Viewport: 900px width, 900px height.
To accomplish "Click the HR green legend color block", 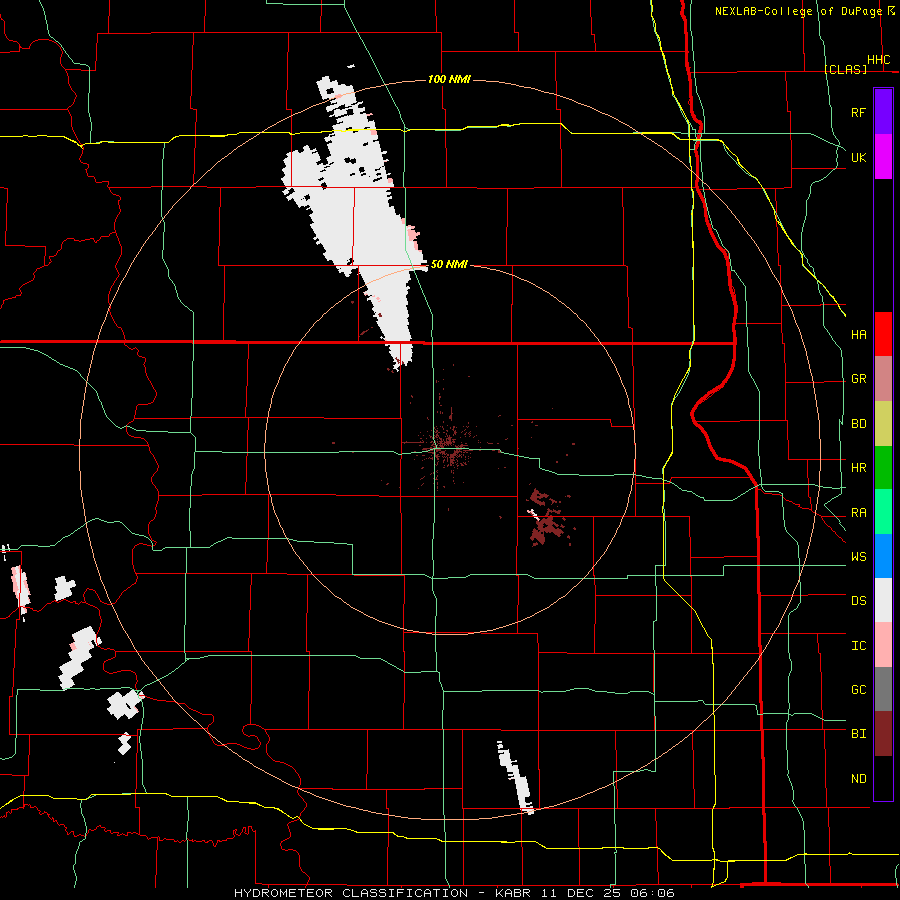I will [x=883, y=467].
